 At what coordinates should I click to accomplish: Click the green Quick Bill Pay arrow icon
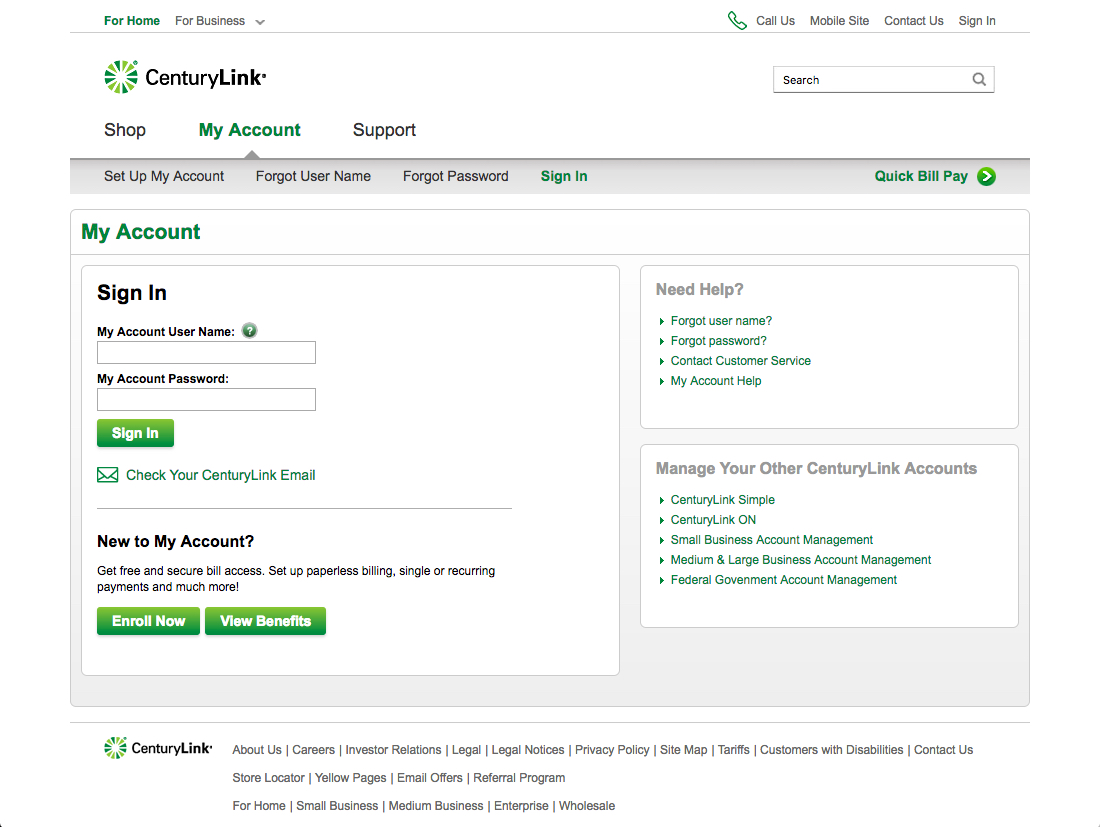[x=987, y=177]
